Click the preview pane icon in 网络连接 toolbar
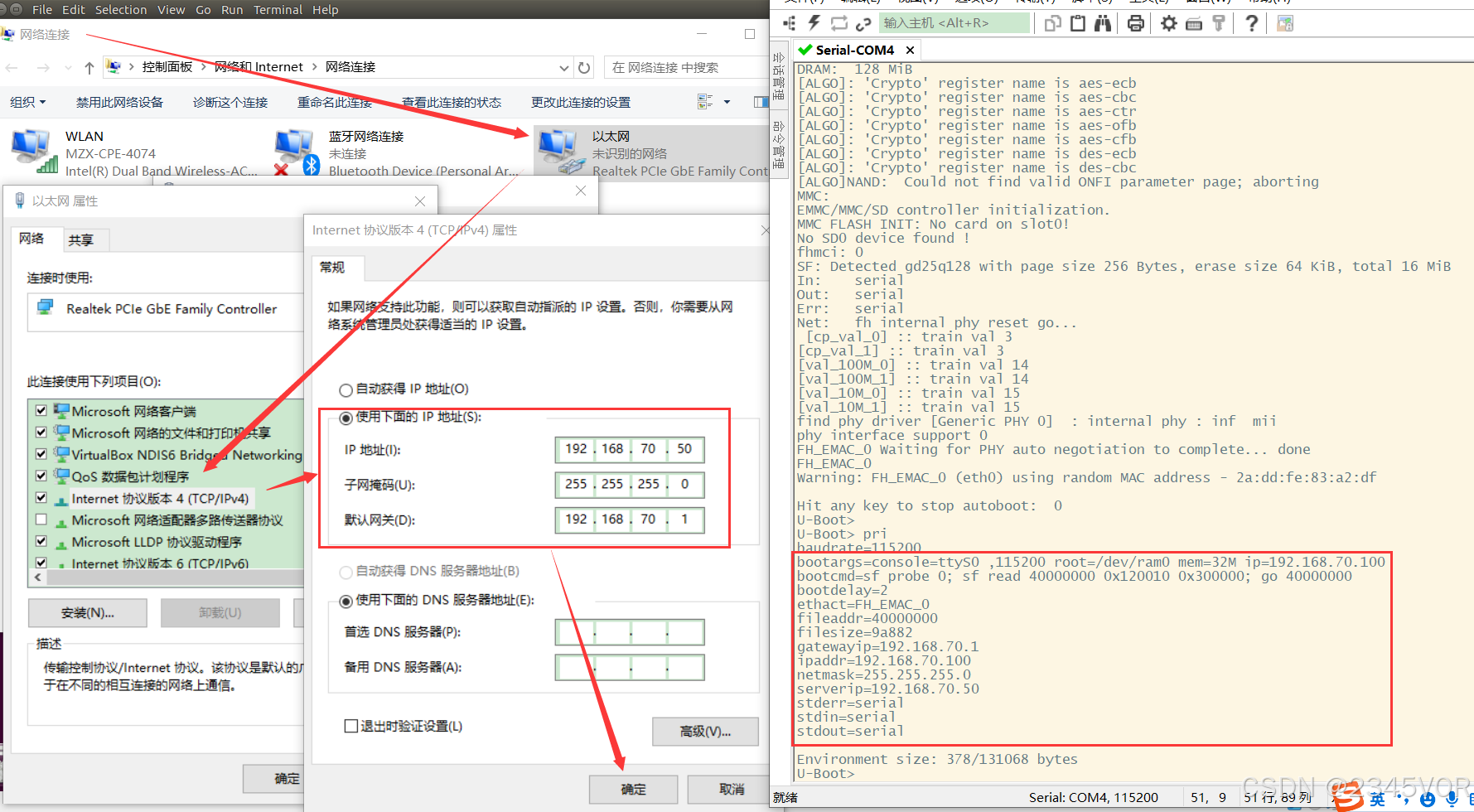 pyautogui.click(x=761, y=101)
